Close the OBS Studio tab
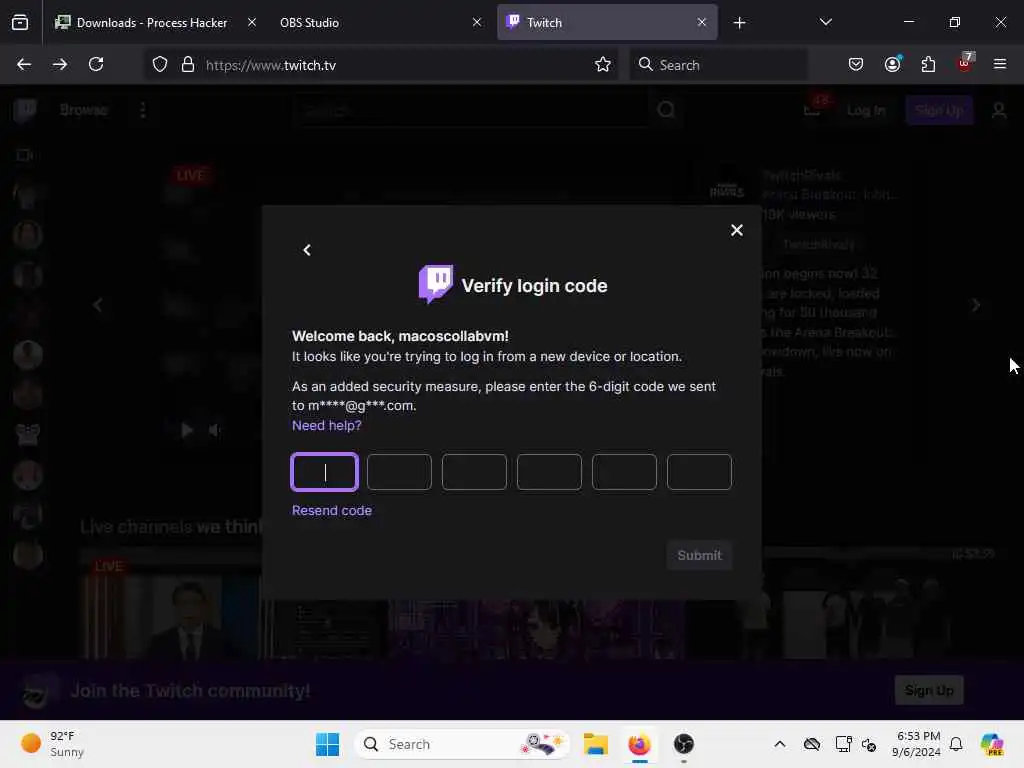 click(x=477, y=22)
